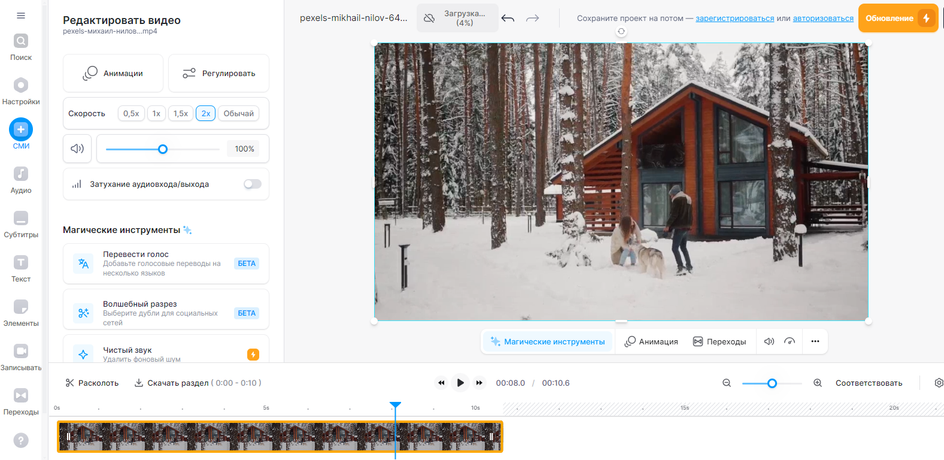This screenshot has width=944, height=460.
Task: Click the undo arrow icon
Action: [508, 18]
